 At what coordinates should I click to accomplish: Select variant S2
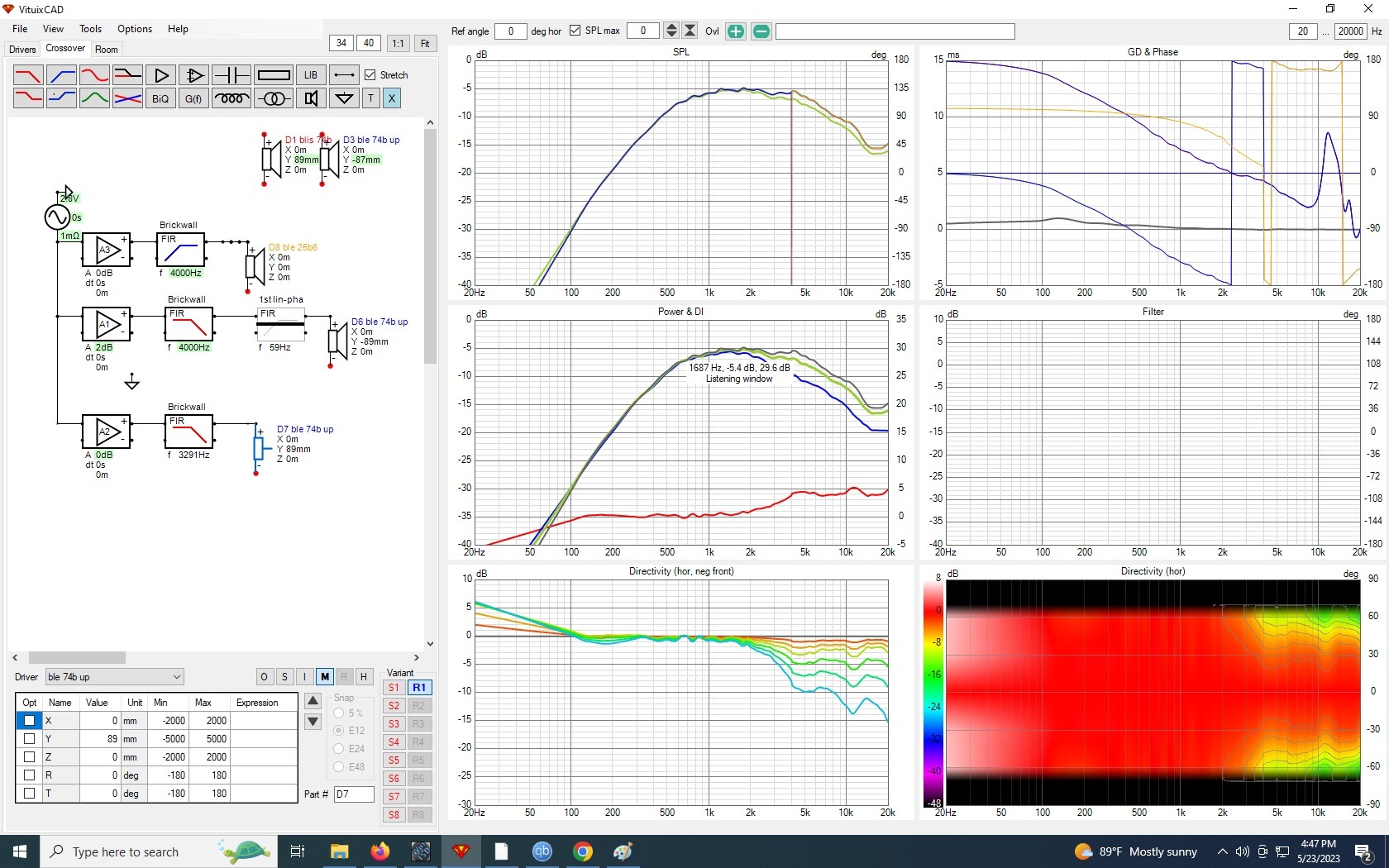[394, 706]
